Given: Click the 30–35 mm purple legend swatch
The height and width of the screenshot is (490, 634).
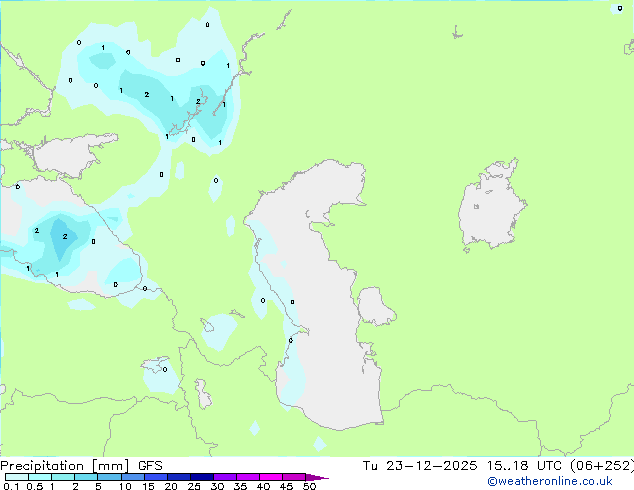Looking at the screenshot, I should tap(225, 477).
